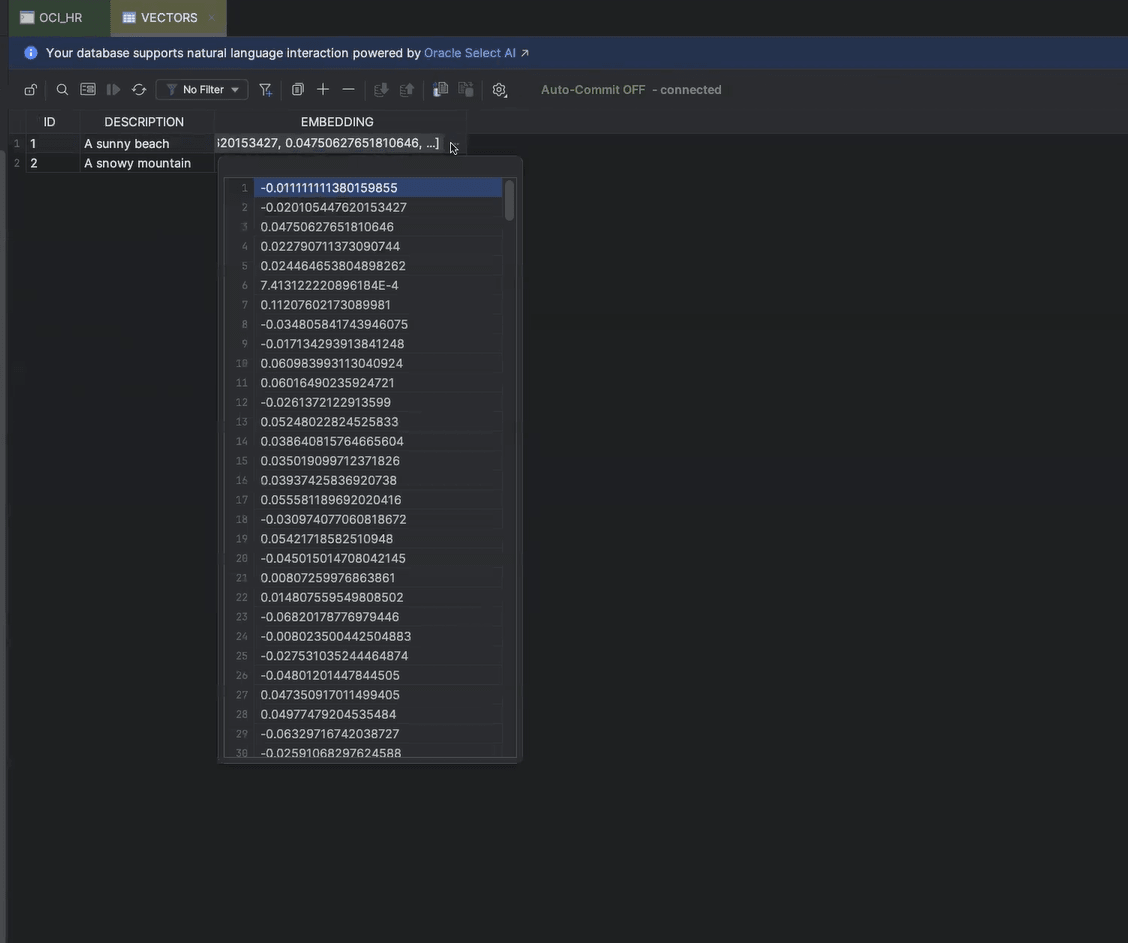Select vector value -0.011111111380159855

click(x=377, y=188)
